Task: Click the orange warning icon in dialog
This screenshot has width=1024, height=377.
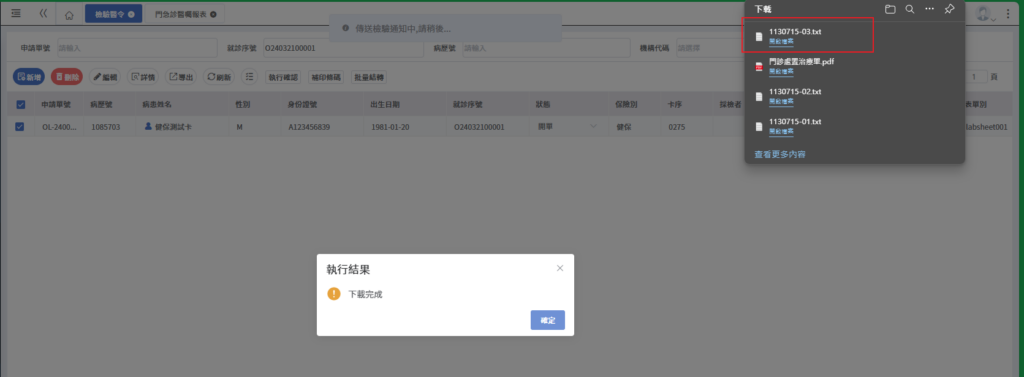Action: [x=334, y=294]
